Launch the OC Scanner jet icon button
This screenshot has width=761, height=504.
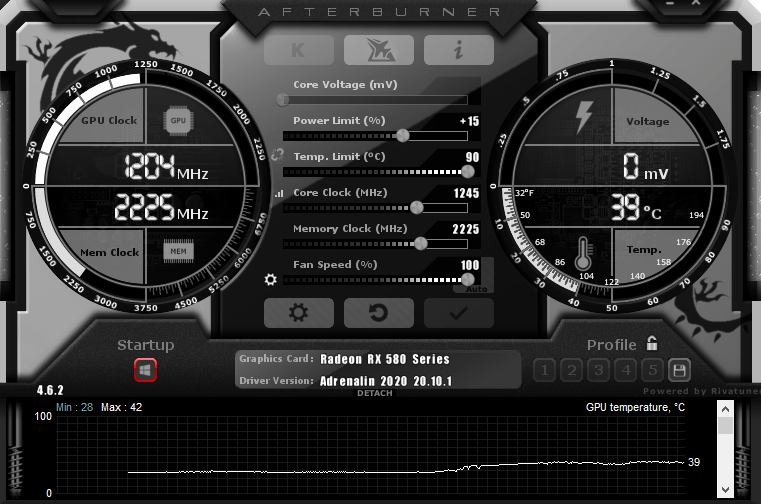click(379, 50)
